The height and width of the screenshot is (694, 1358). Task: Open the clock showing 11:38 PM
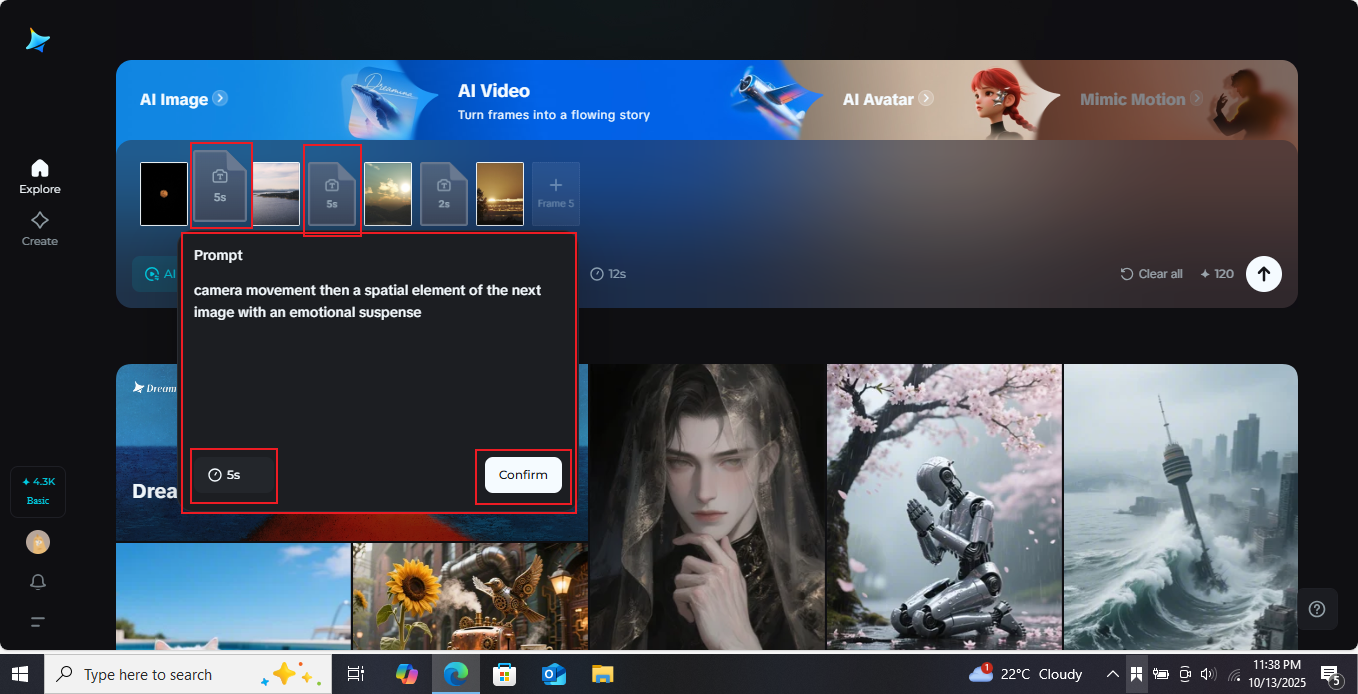pos(1275,673)
